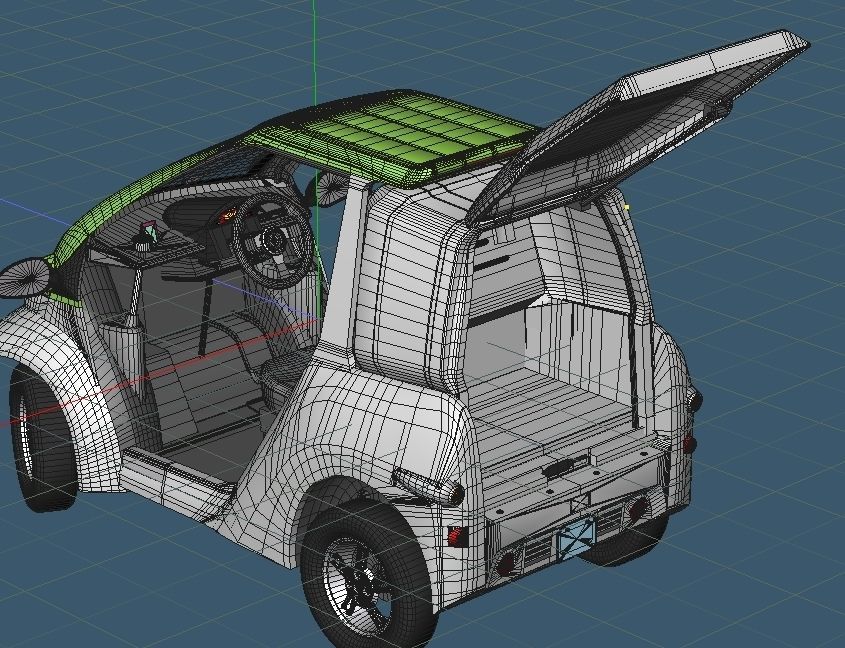This screenshot has width=845, height=648.
Task: Click the vertical pillar behind the front seats
Action: point(345,264)
